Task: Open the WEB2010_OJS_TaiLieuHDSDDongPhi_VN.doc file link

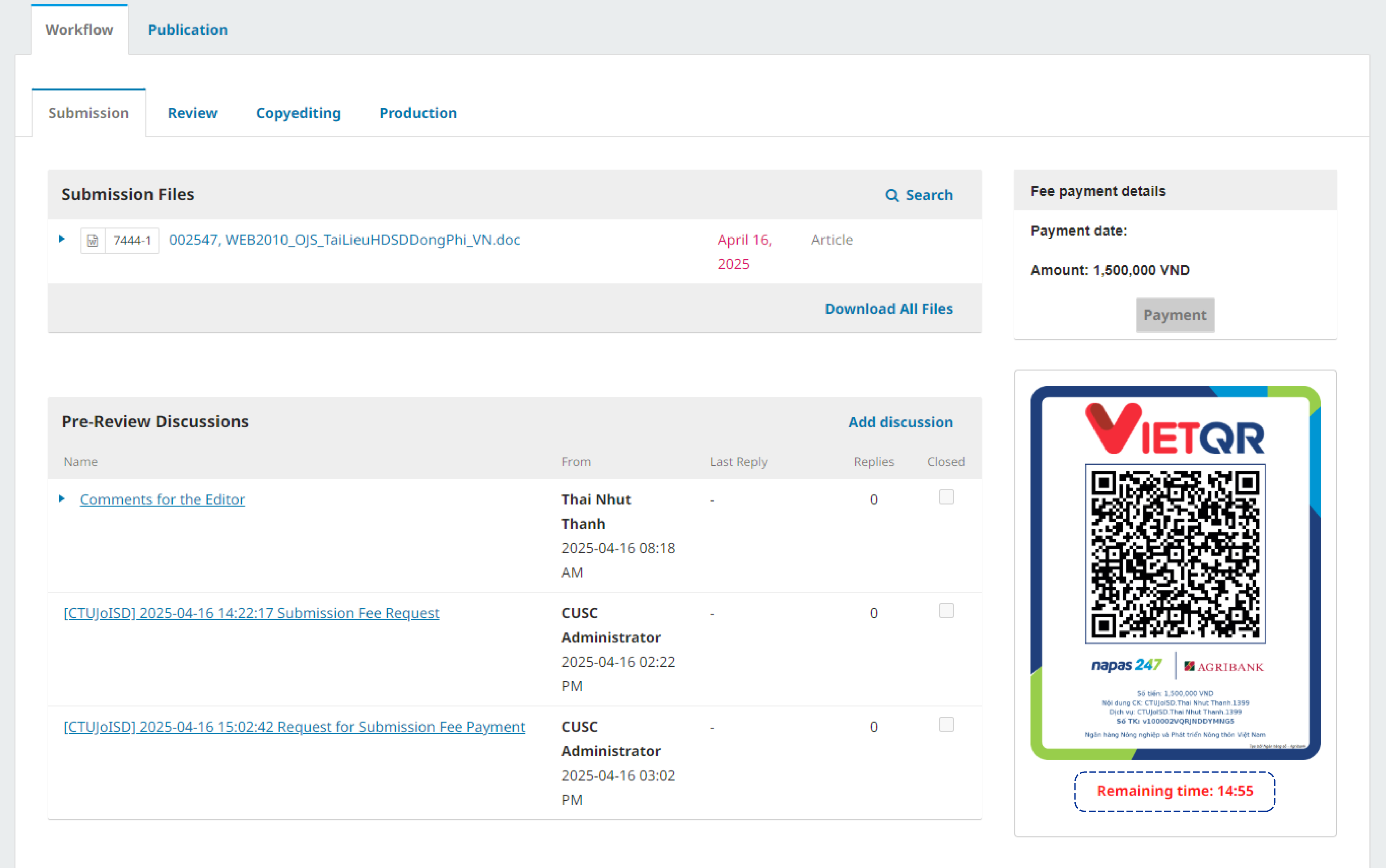Action: 345,239
